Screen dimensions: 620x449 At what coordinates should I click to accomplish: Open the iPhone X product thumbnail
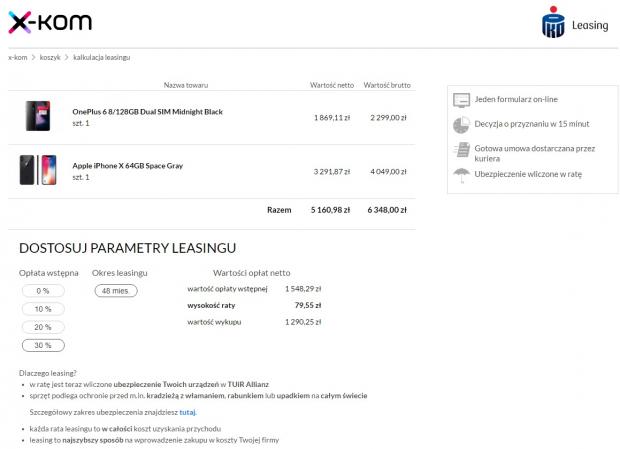(x=38, y=170)
